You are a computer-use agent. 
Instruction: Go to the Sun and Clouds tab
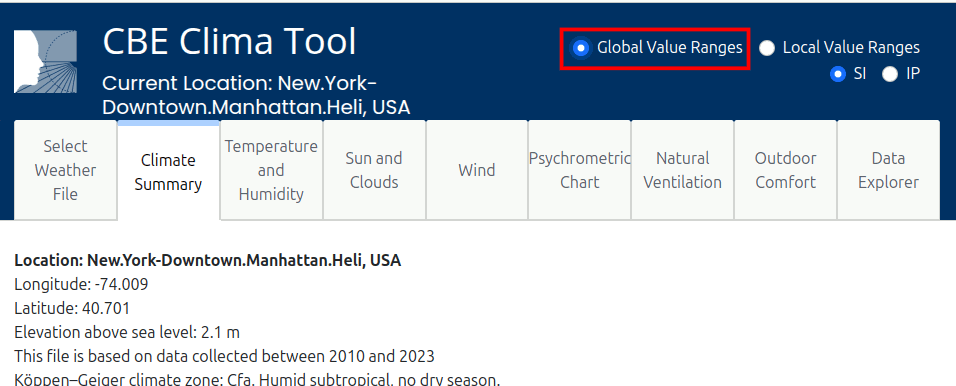point(374,170)
